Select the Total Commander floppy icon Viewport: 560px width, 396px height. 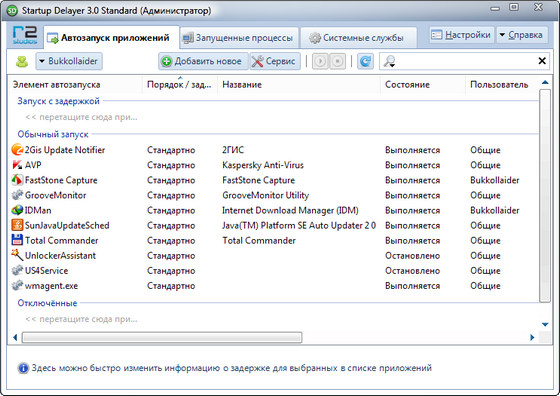point(17,240)
